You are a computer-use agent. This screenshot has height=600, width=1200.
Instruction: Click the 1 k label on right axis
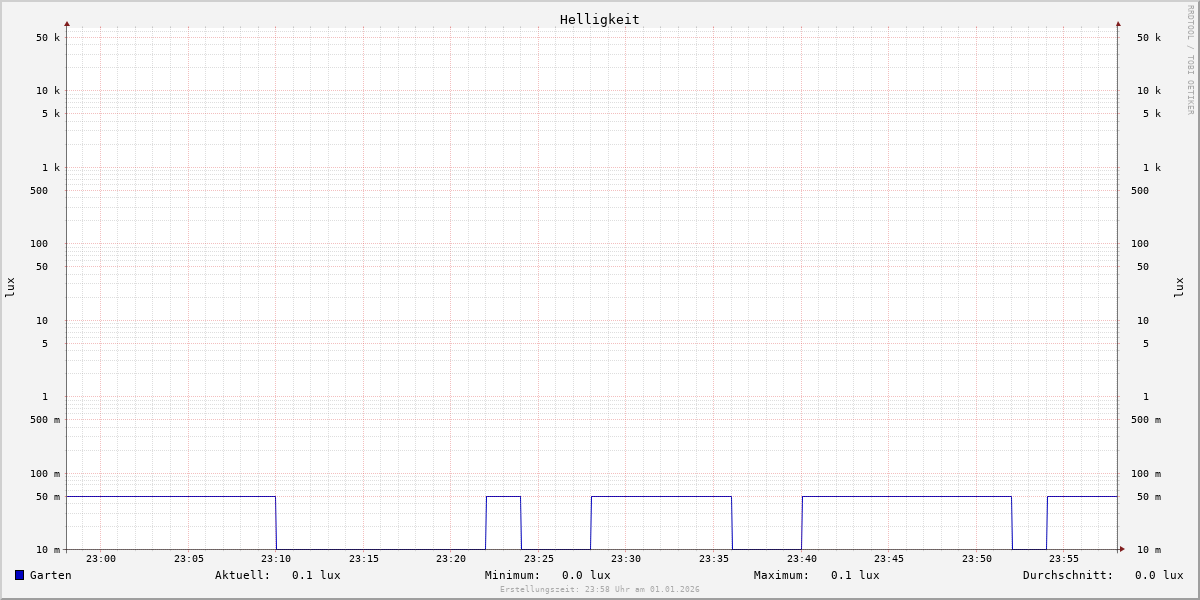[x=1152, y=168]
